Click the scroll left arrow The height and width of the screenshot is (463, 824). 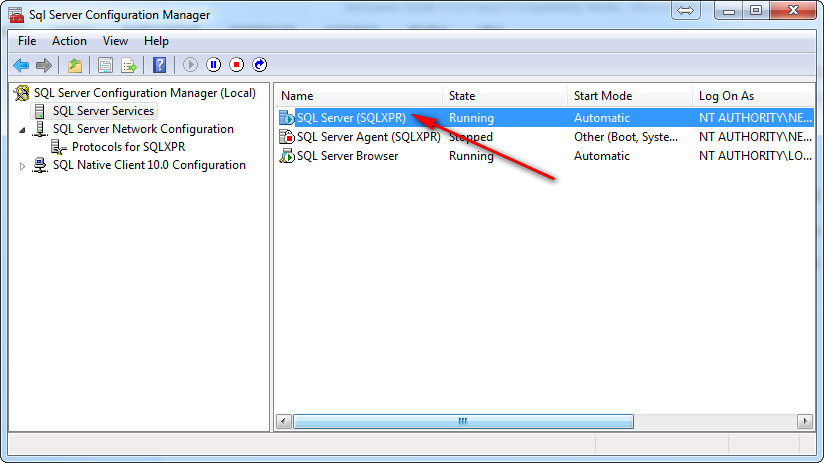point(284,421)
